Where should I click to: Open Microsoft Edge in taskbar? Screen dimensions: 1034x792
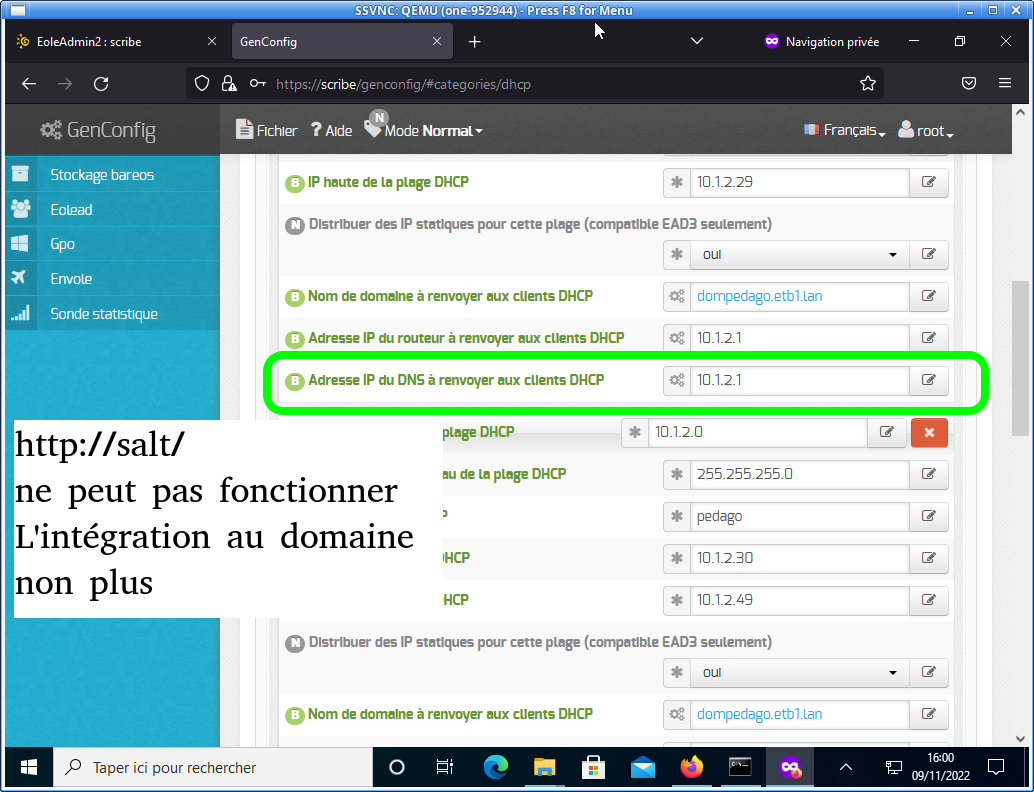click(x=495, y=767)
